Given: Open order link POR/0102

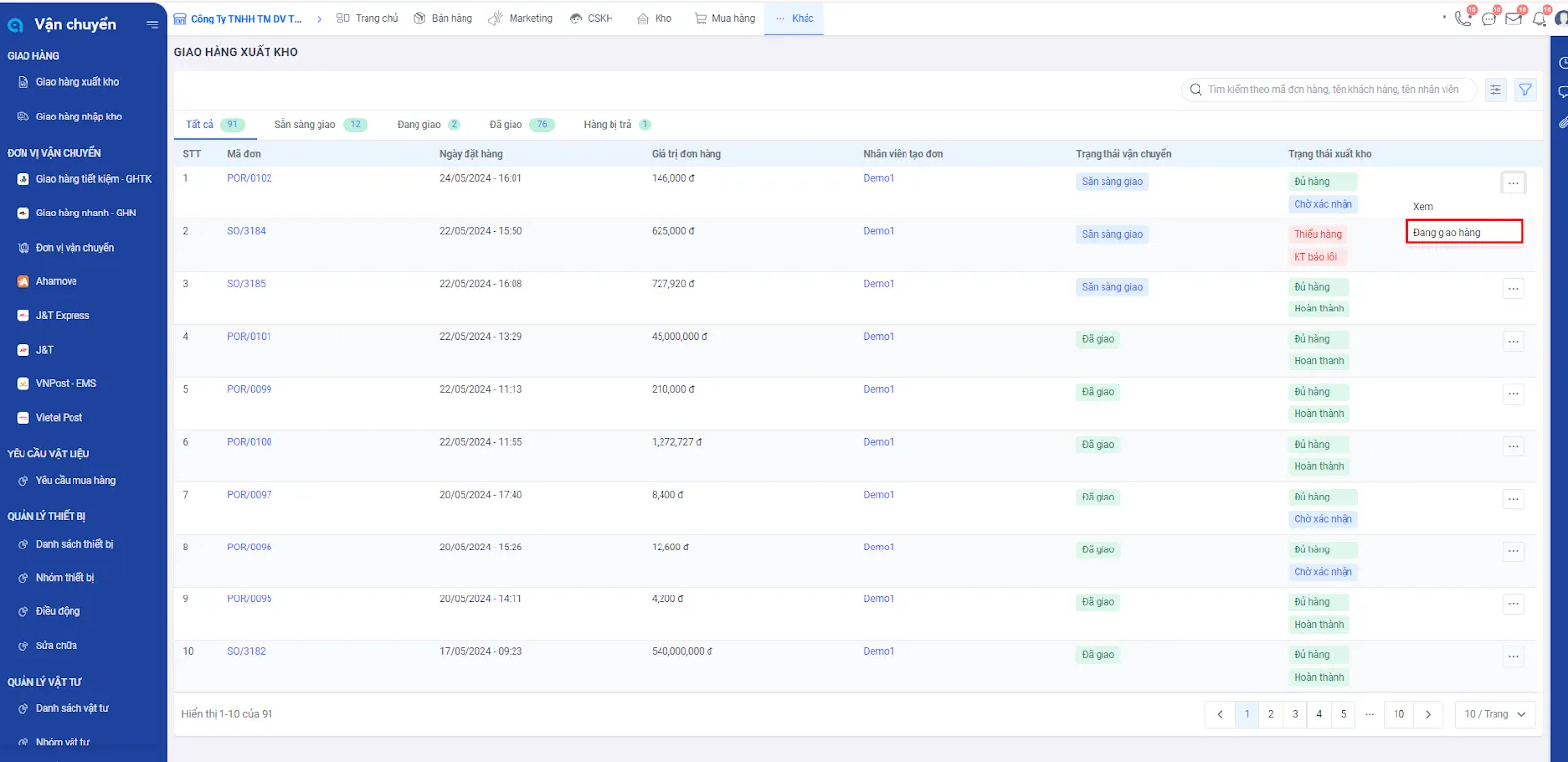Looking at the screenshot, I should [249, 178].
